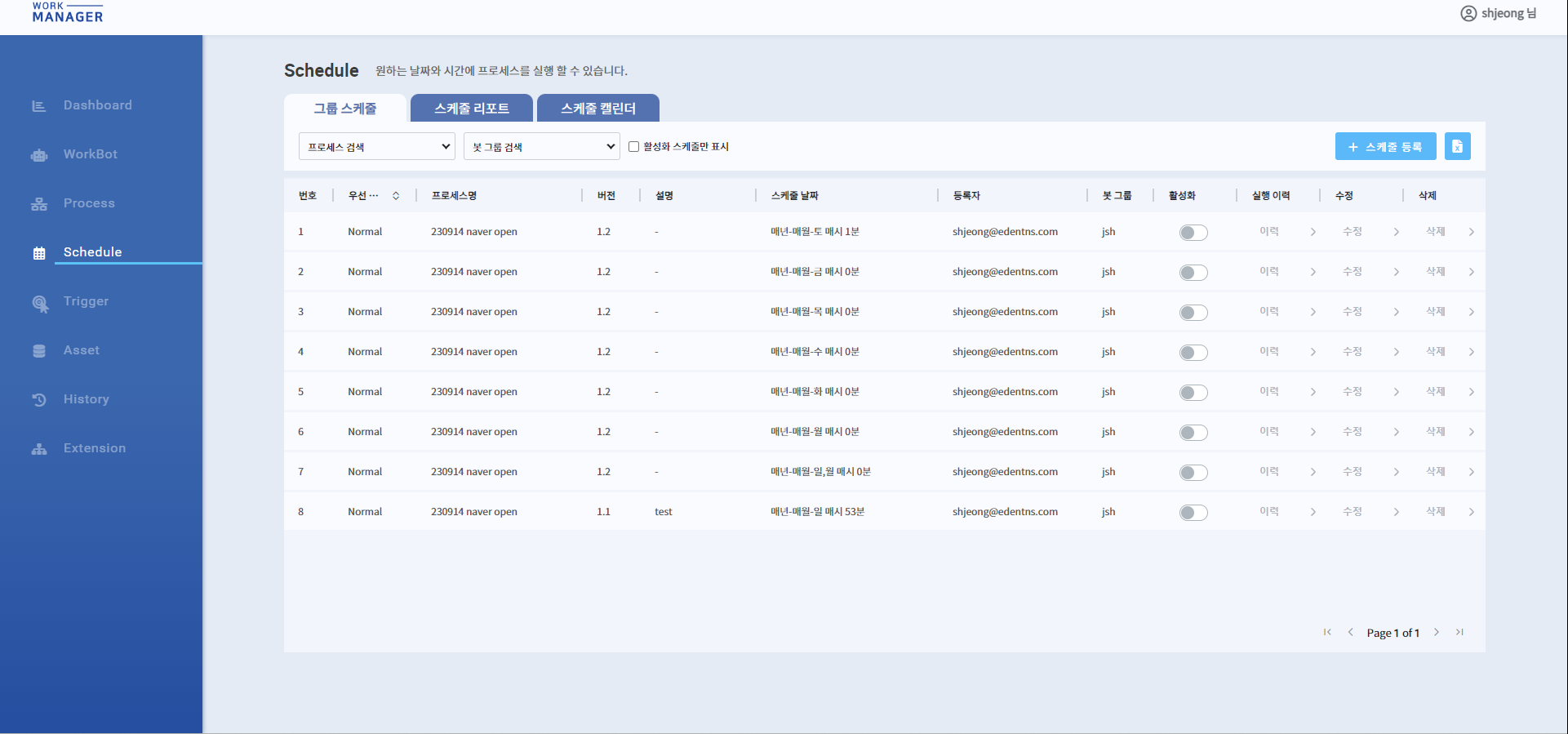Click the Process hierarchy icon

(x=38, y=204)
